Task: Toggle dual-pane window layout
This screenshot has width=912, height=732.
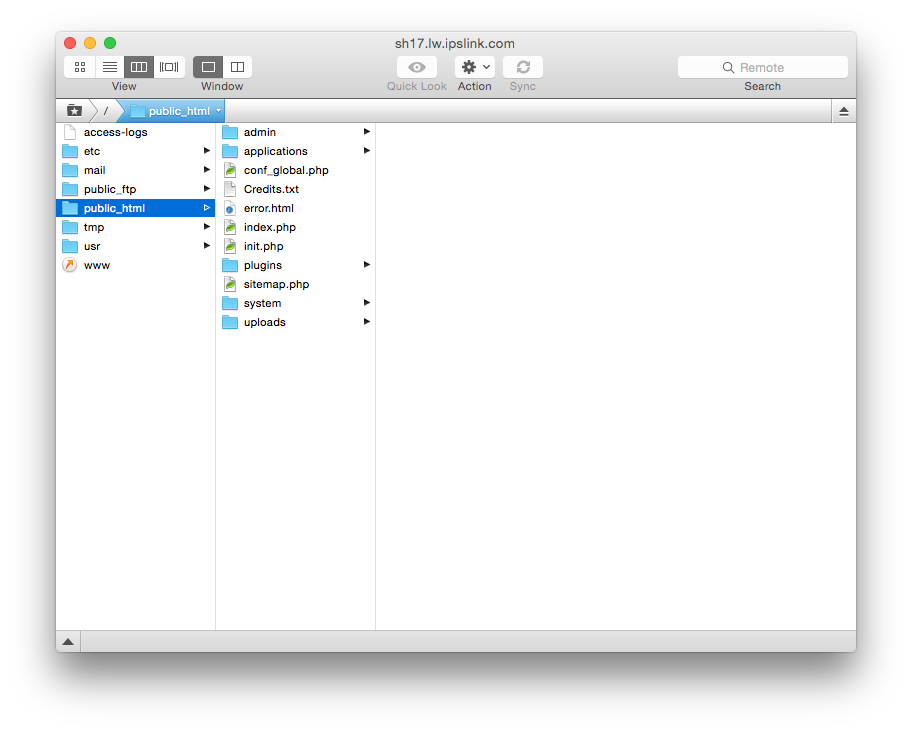Action: tap(237, 67)
